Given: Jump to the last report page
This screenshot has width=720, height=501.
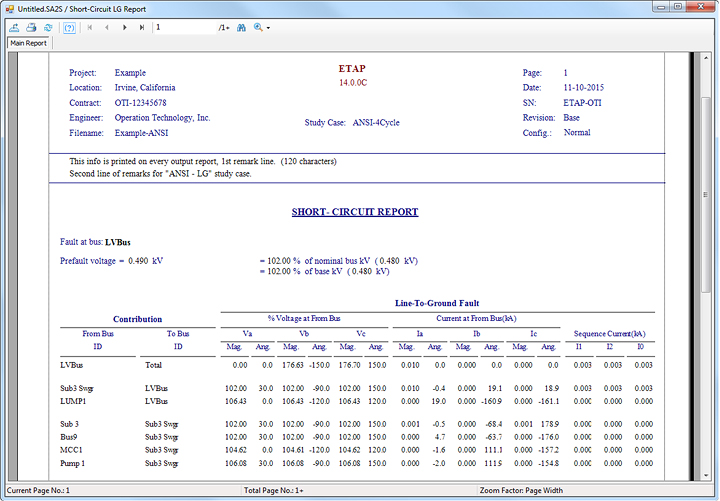Looking at the screenshot, I should pos(140,27).
